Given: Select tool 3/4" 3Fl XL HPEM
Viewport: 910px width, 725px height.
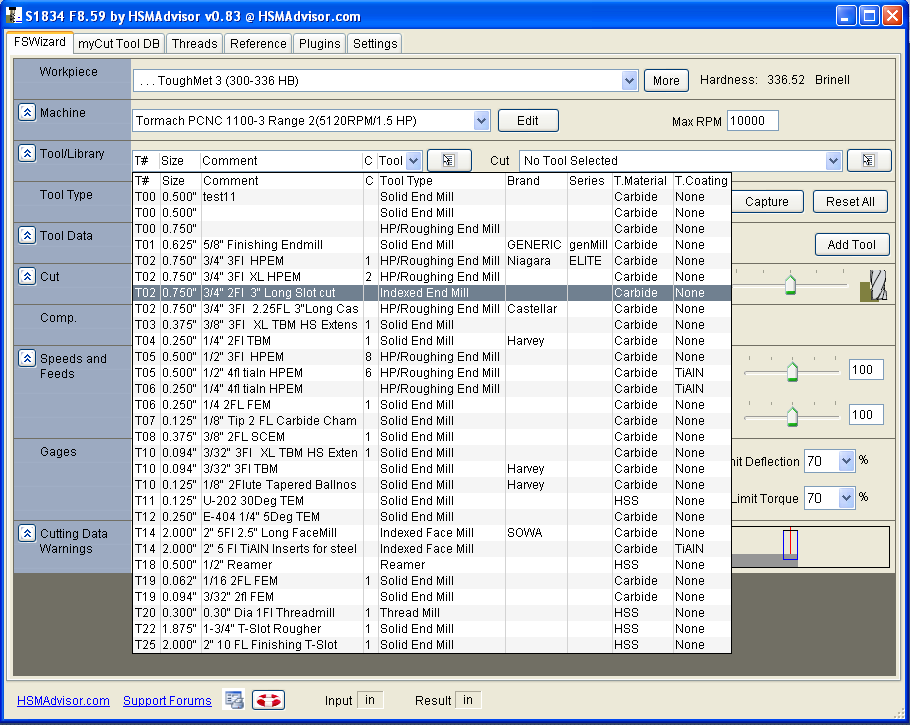Looking at the screenshot, I should tap(431, 277).
